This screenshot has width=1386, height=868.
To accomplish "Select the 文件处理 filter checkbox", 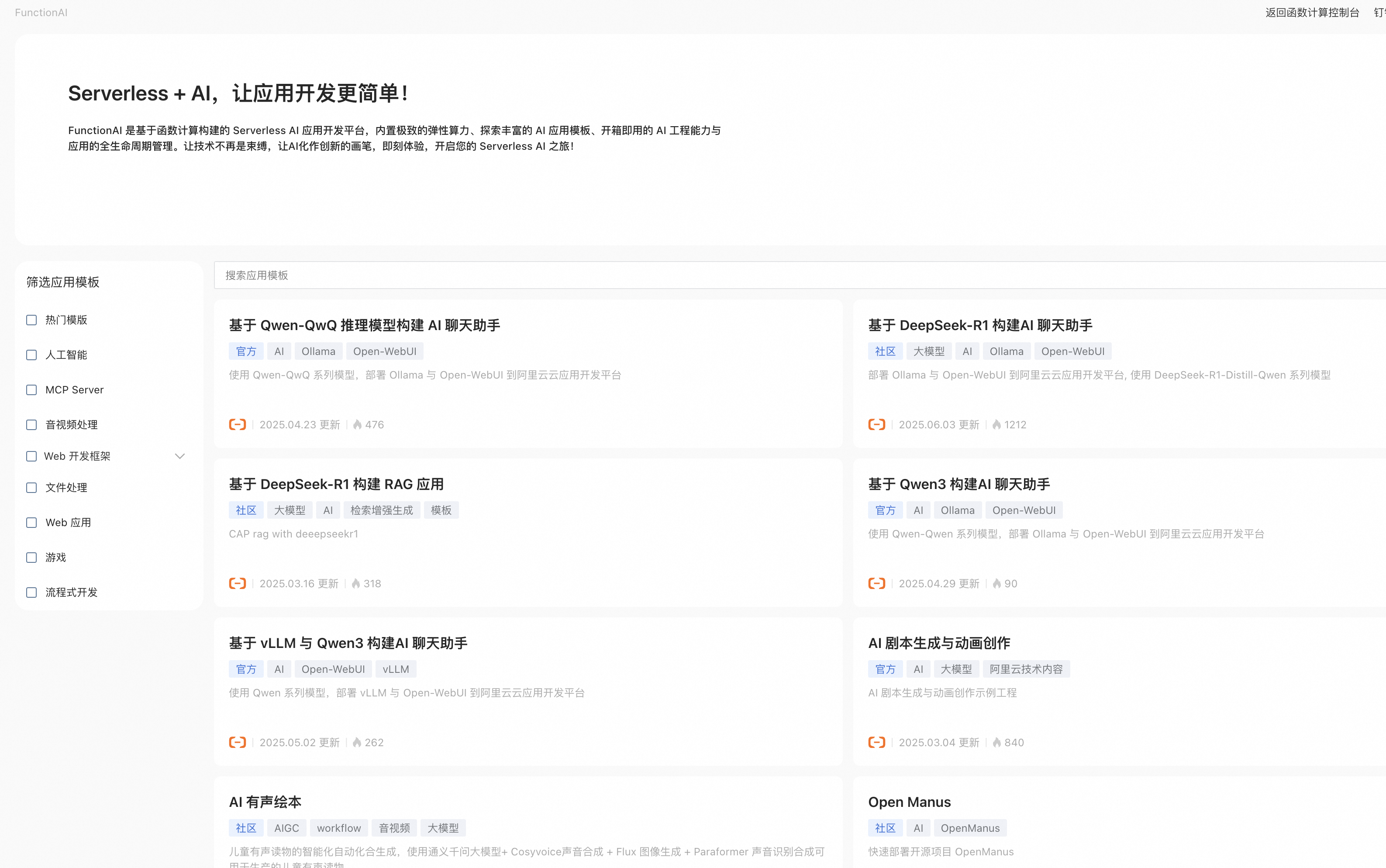I will (31, 488).
